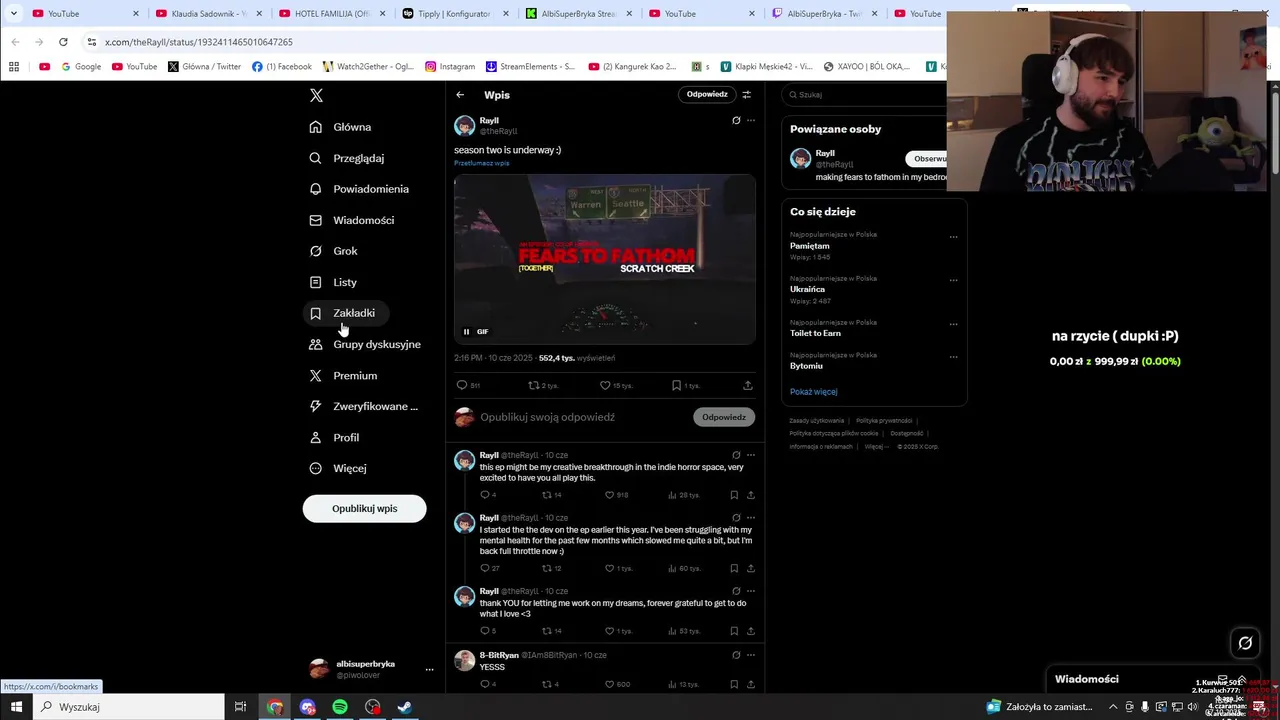Click Odpowiedz submit button
1280x720 pixels.
[724, 417]
